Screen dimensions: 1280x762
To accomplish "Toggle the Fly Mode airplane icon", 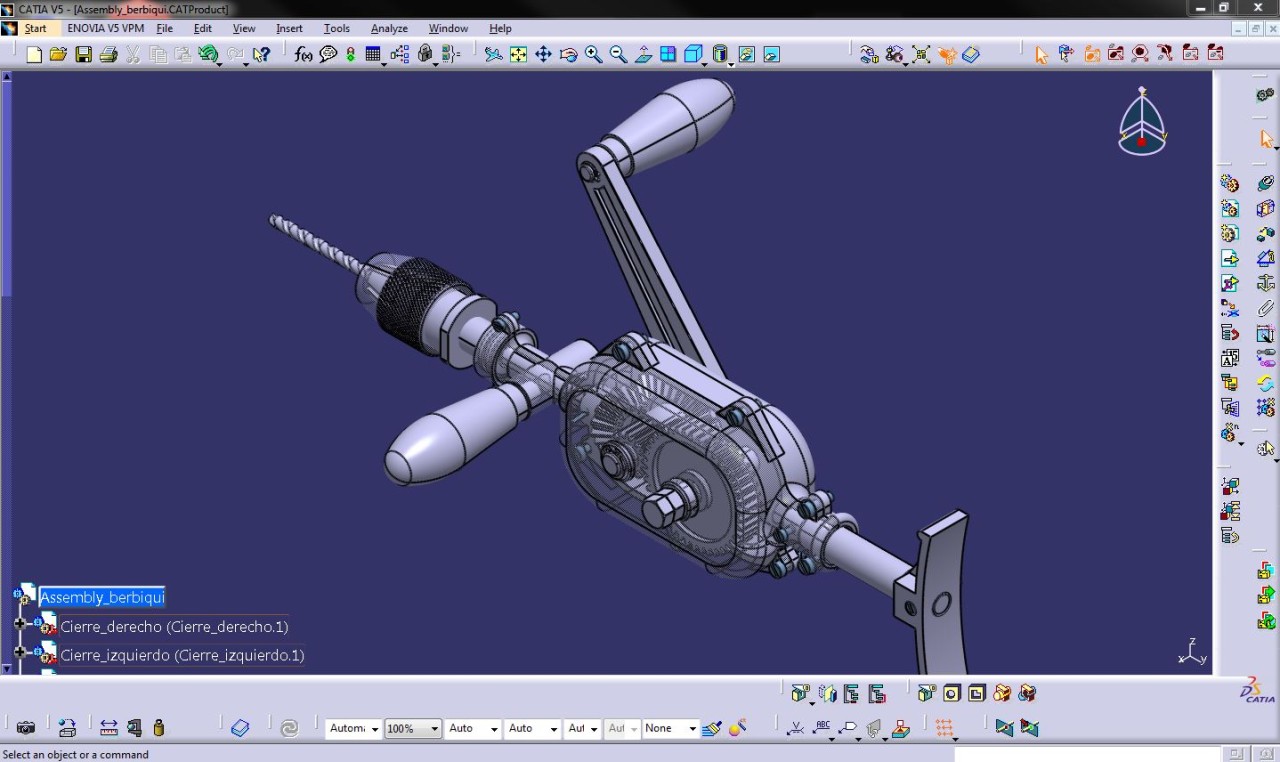I will coord(493,54).
